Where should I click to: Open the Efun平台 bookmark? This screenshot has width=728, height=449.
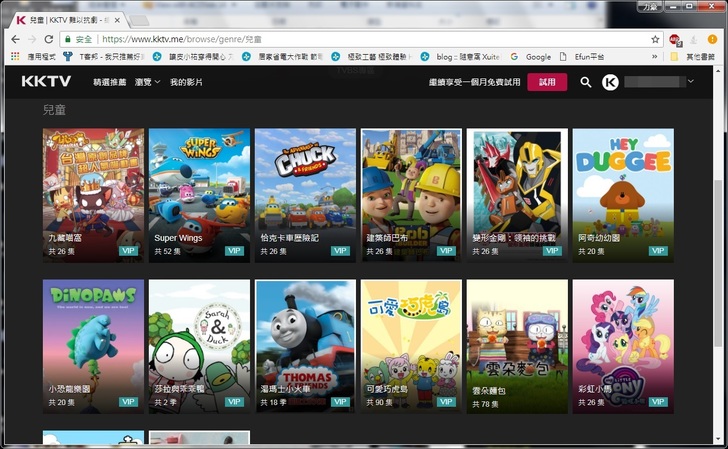pyautogui.click(x=582, y=57)
